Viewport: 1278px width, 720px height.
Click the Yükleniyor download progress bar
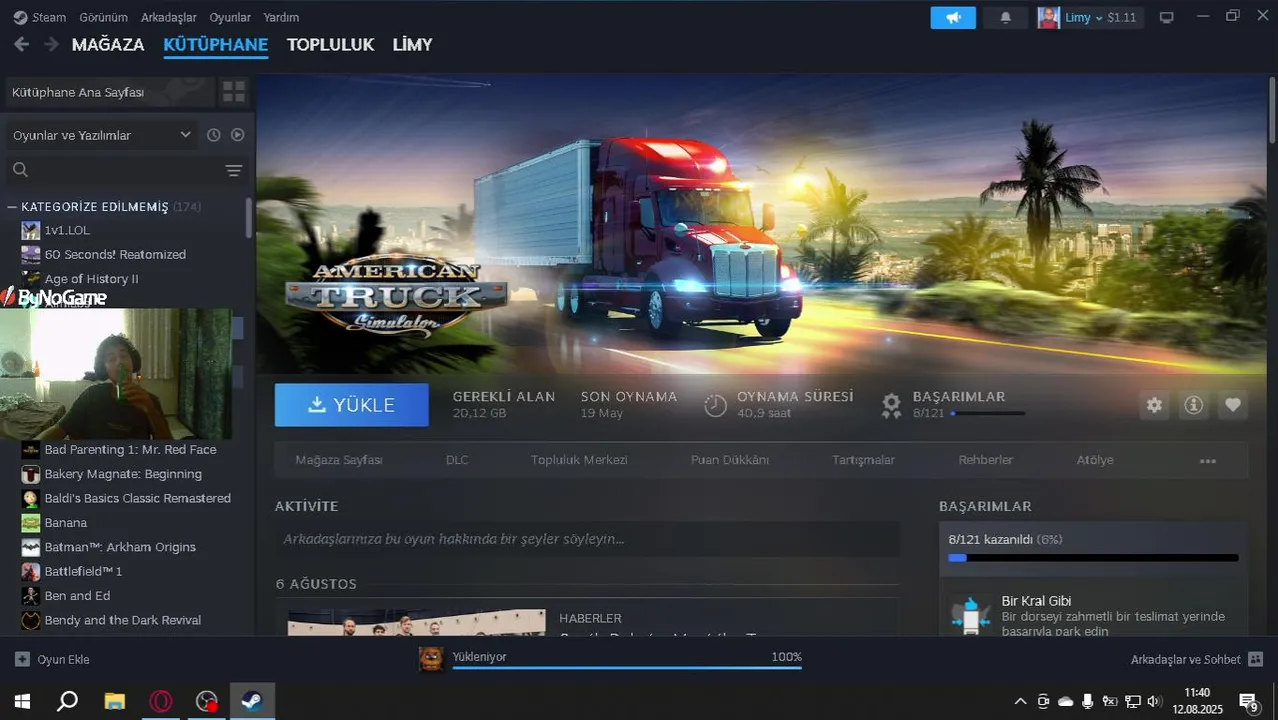click(x=627, y=666)
